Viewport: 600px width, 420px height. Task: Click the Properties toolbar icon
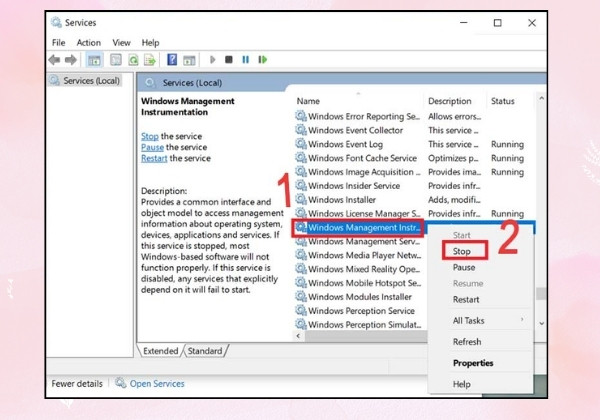pos(116,60)
